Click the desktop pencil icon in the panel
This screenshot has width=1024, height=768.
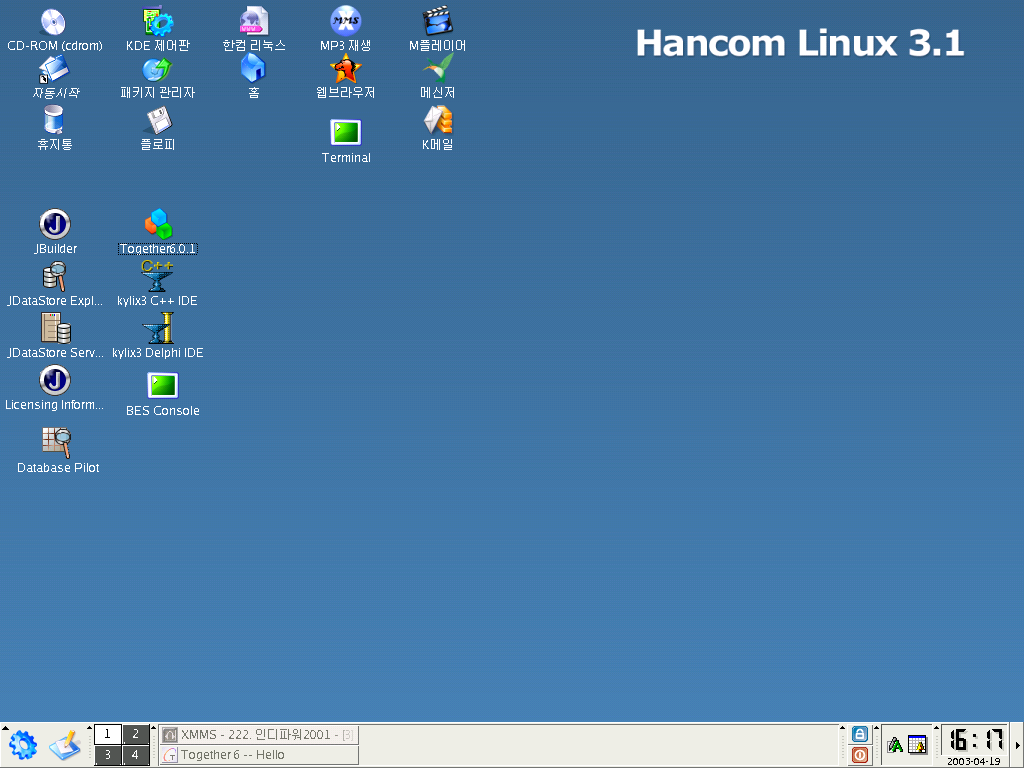coord(65,745)
